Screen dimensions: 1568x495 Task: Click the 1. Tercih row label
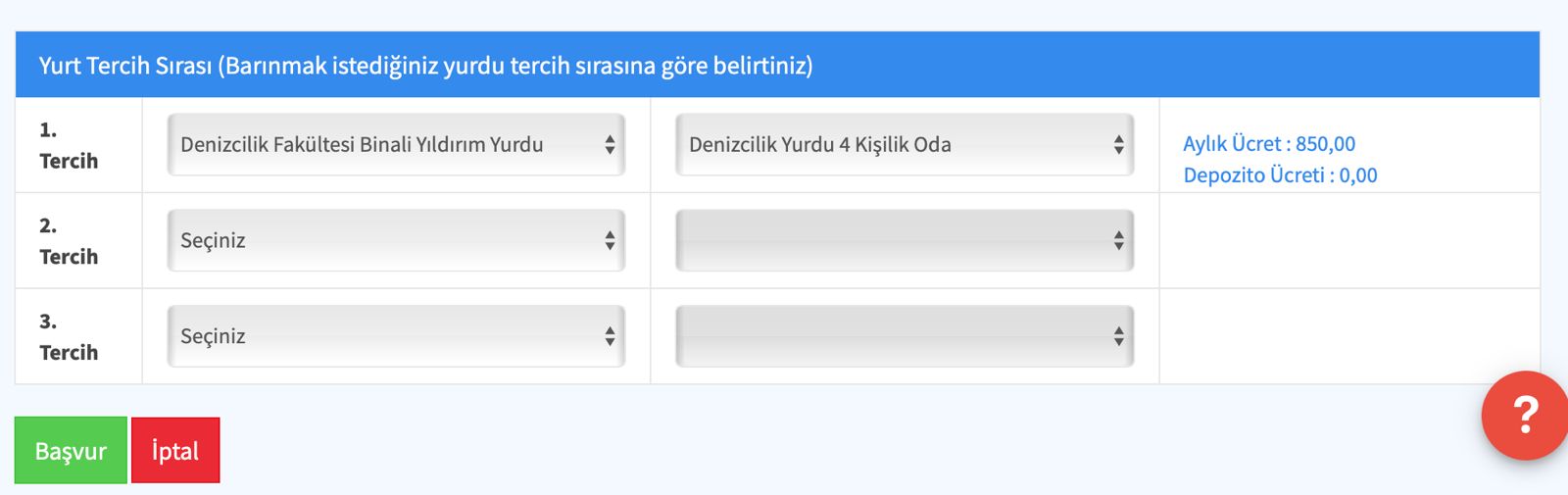pyautogui.click(x=69, y=145)
